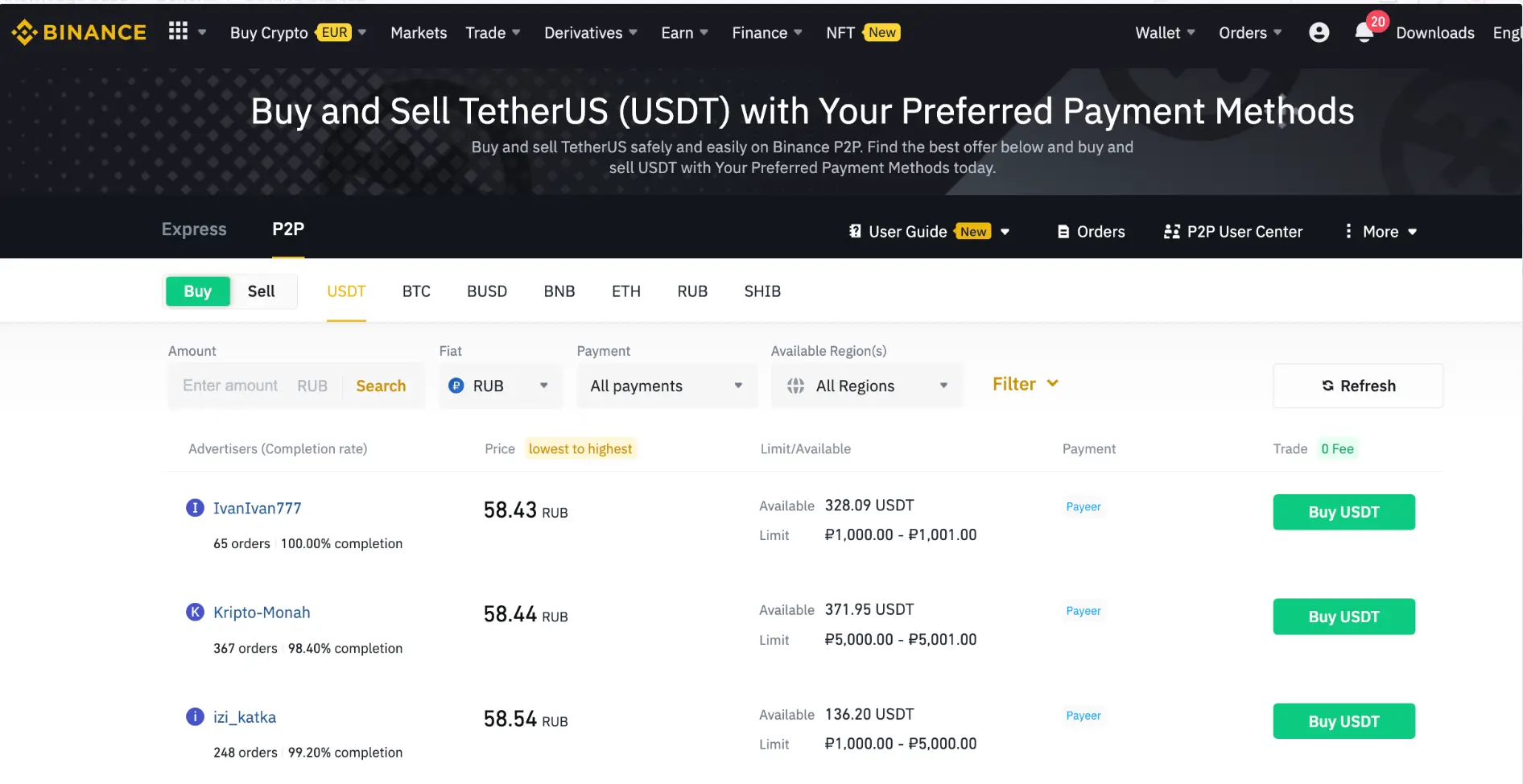Expand the All payments dropdown
Image resolution: width=1523 pixels, height=784 pixels.
click(667, 386)
